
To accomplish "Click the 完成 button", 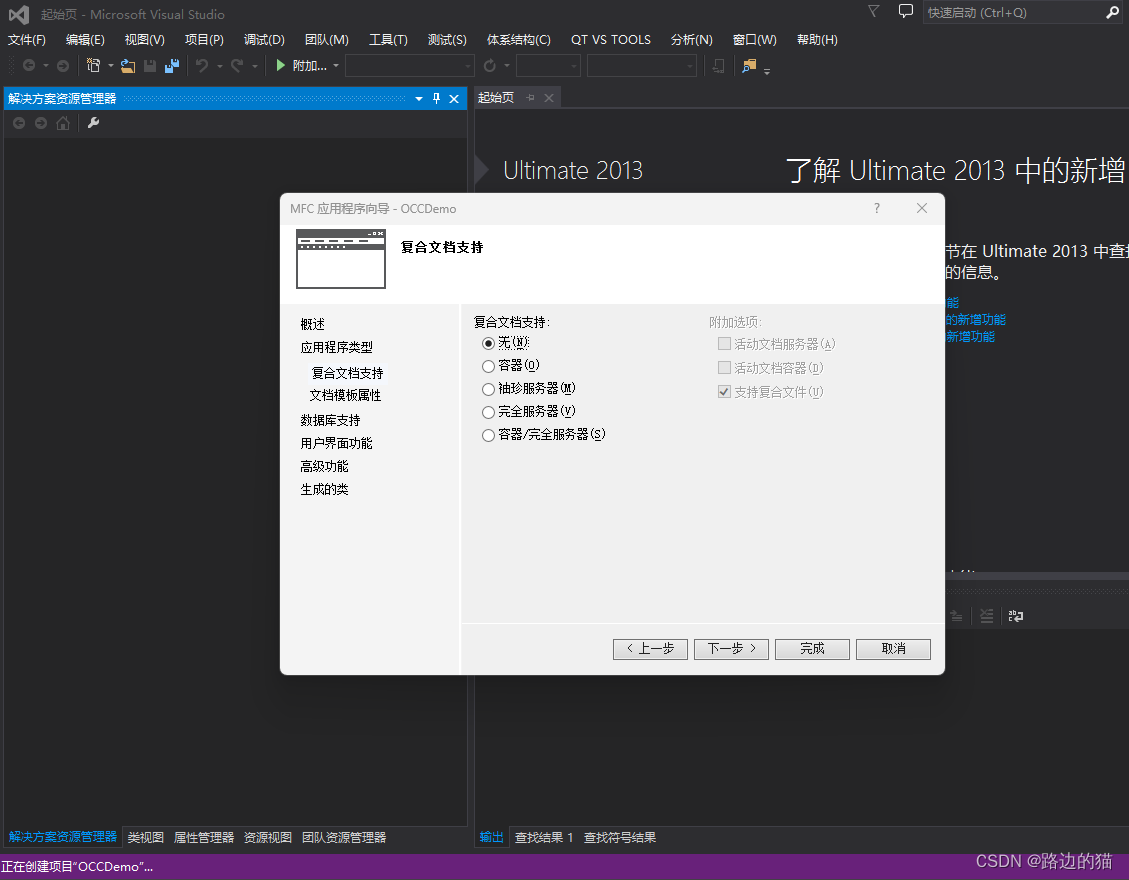I will pos(812,649).
